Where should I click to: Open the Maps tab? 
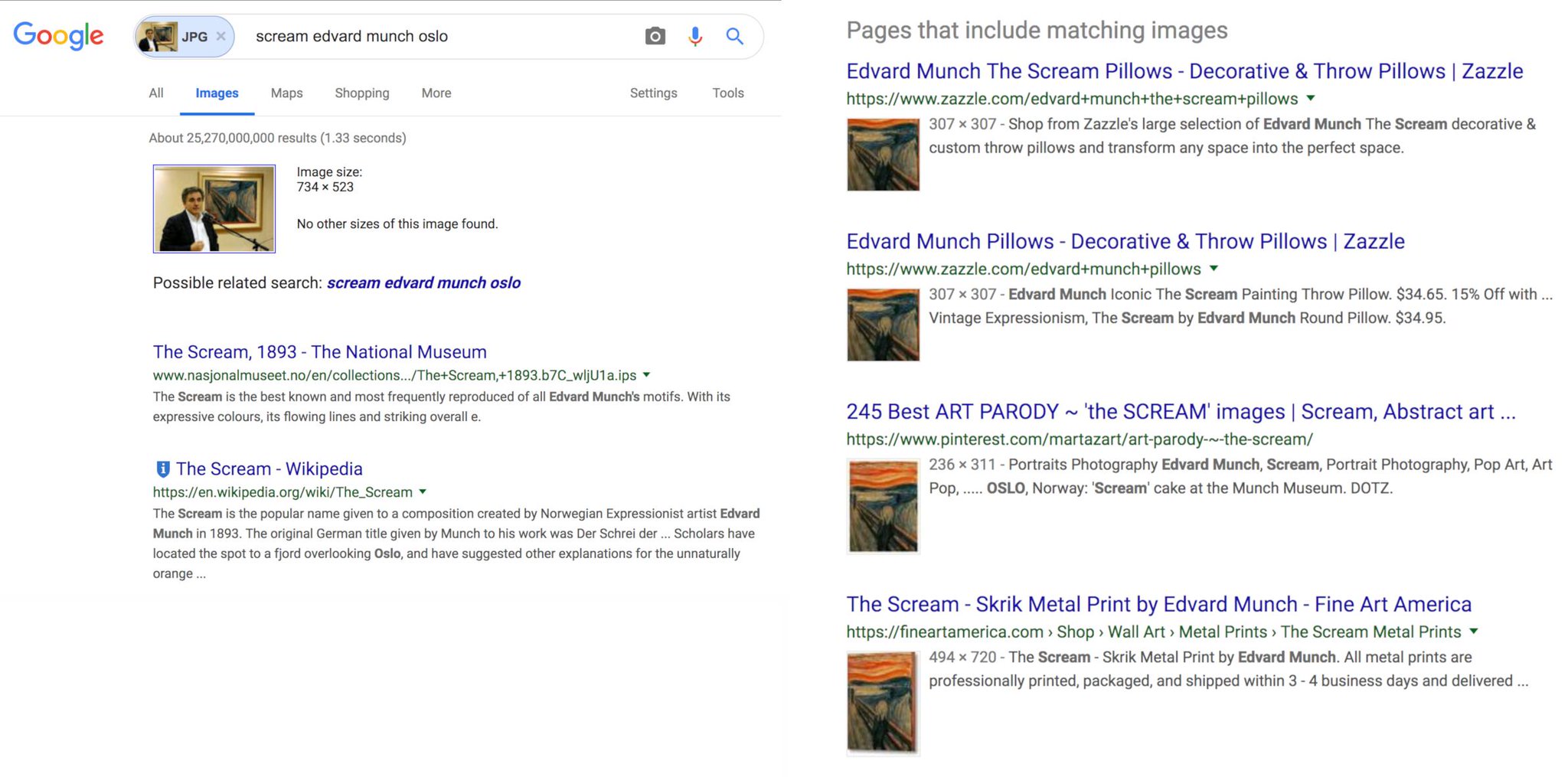coord(286,93)
